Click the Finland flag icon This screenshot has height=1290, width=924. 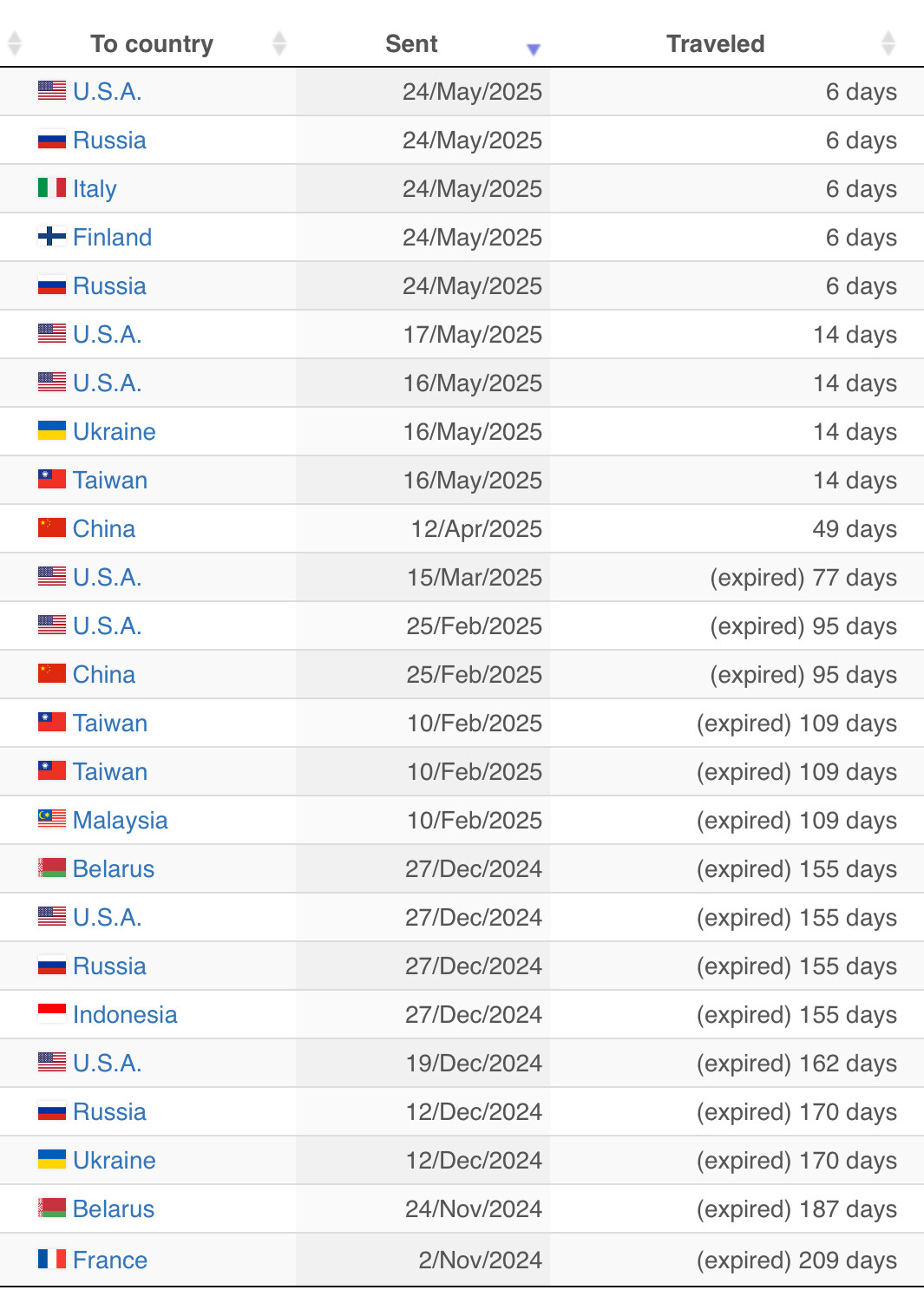pos(52,236)
